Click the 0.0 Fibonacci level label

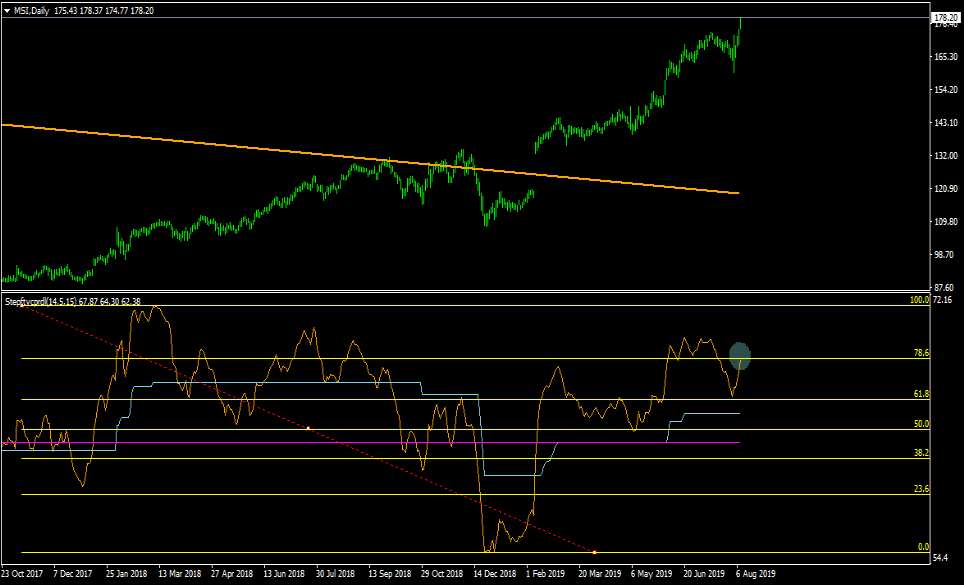pos(923,547)
